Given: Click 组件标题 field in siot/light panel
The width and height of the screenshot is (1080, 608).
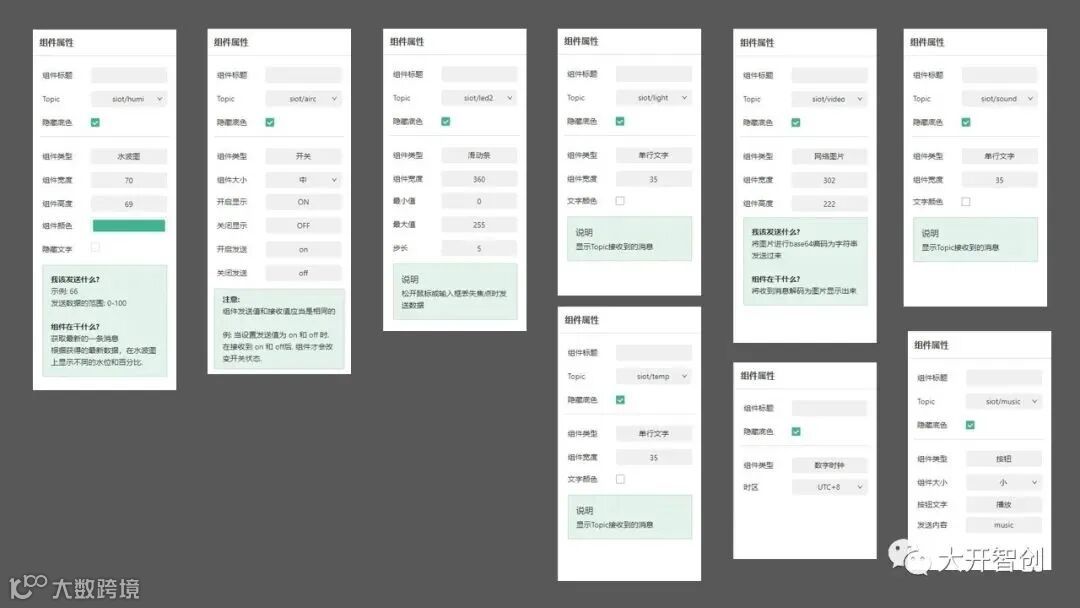Looking at the screenshot, I should click(654, 74).
